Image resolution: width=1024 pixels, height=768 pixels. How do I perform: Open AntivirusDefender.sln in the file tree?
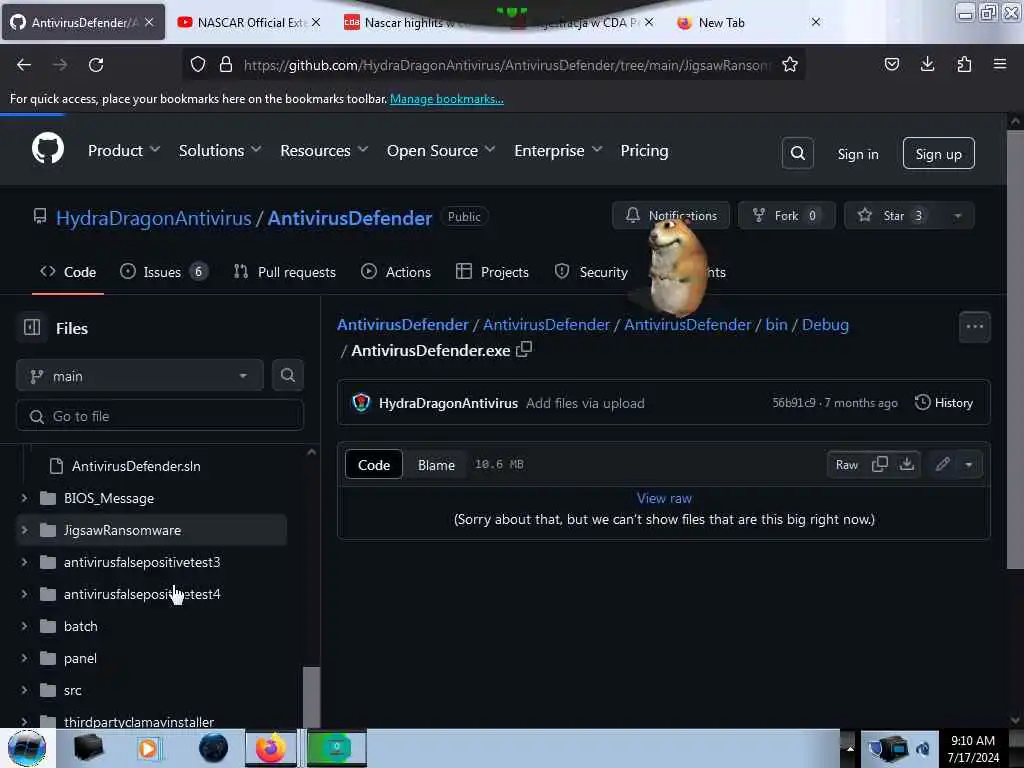point(136,466)
